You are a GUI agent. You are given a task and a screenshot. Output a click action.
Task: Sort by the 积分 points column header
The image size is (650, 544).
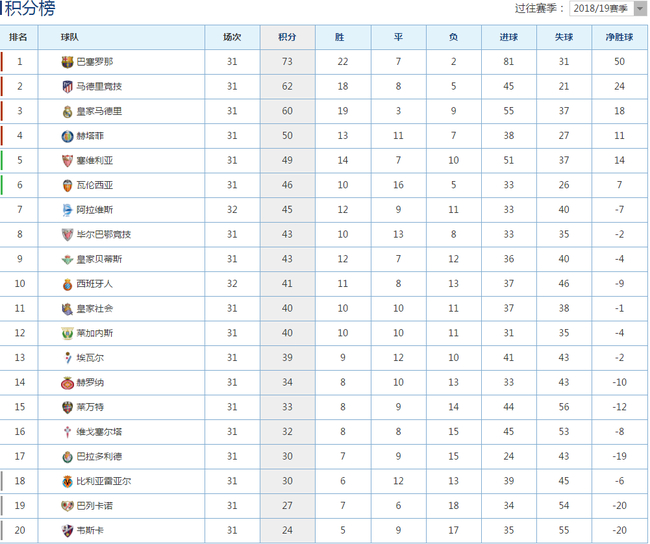[287, 37]
